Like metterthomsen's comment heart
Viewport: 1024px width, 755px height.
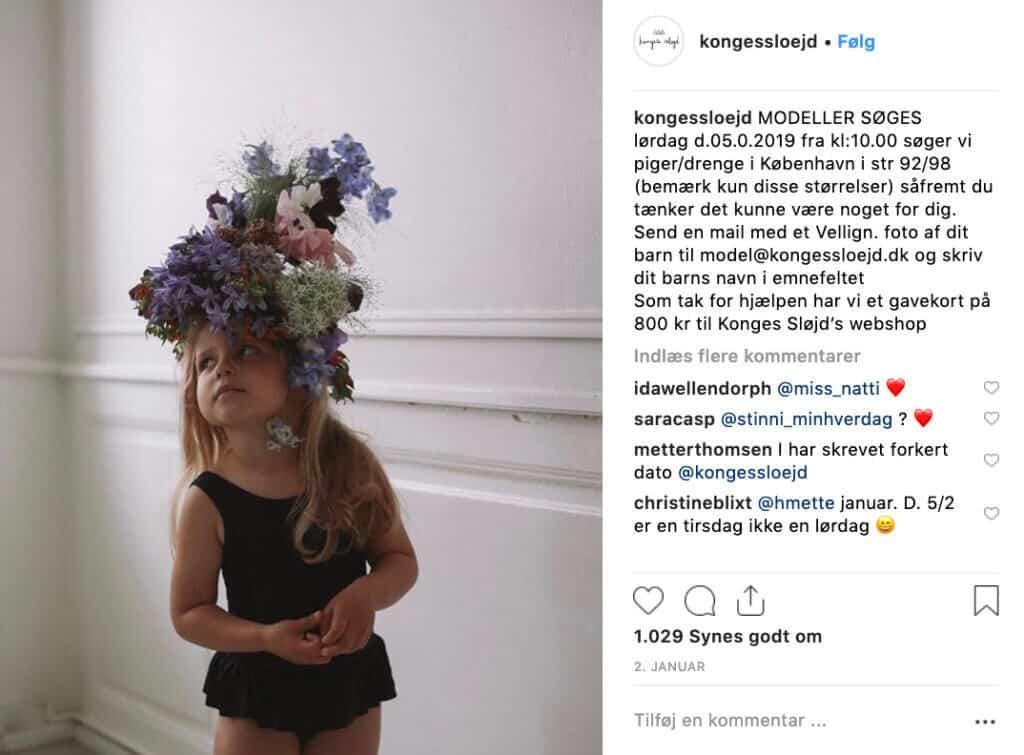(x=991, y=460)
